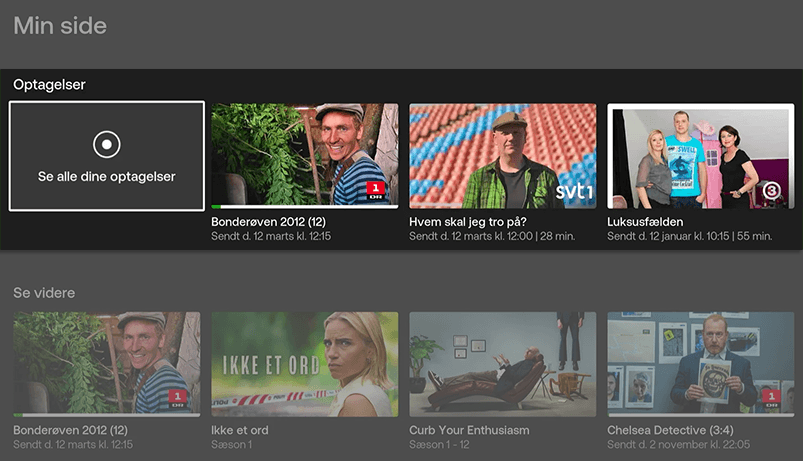Click the SVT1 logo on thumbnail
This screenshot has height=461, width=803.
pyautogui.click(x=574, y=192)
